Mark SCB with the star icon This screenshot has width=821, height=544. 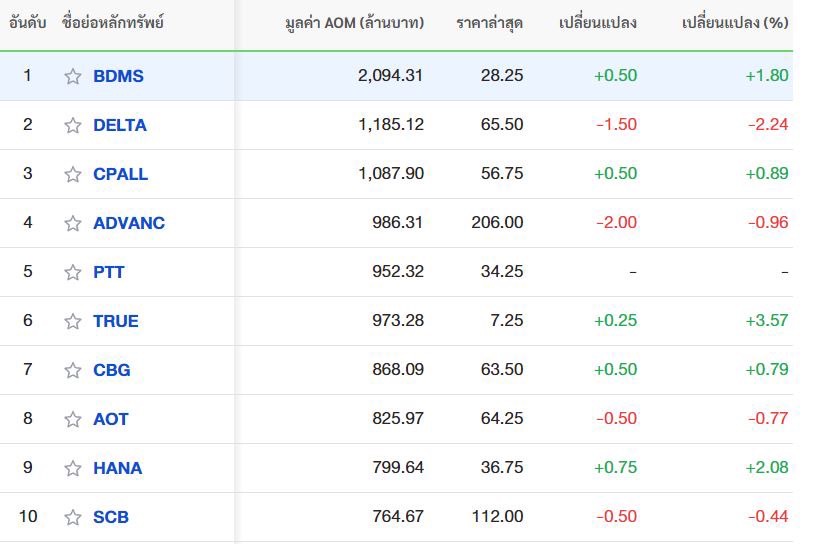click(x=73, y=517)
